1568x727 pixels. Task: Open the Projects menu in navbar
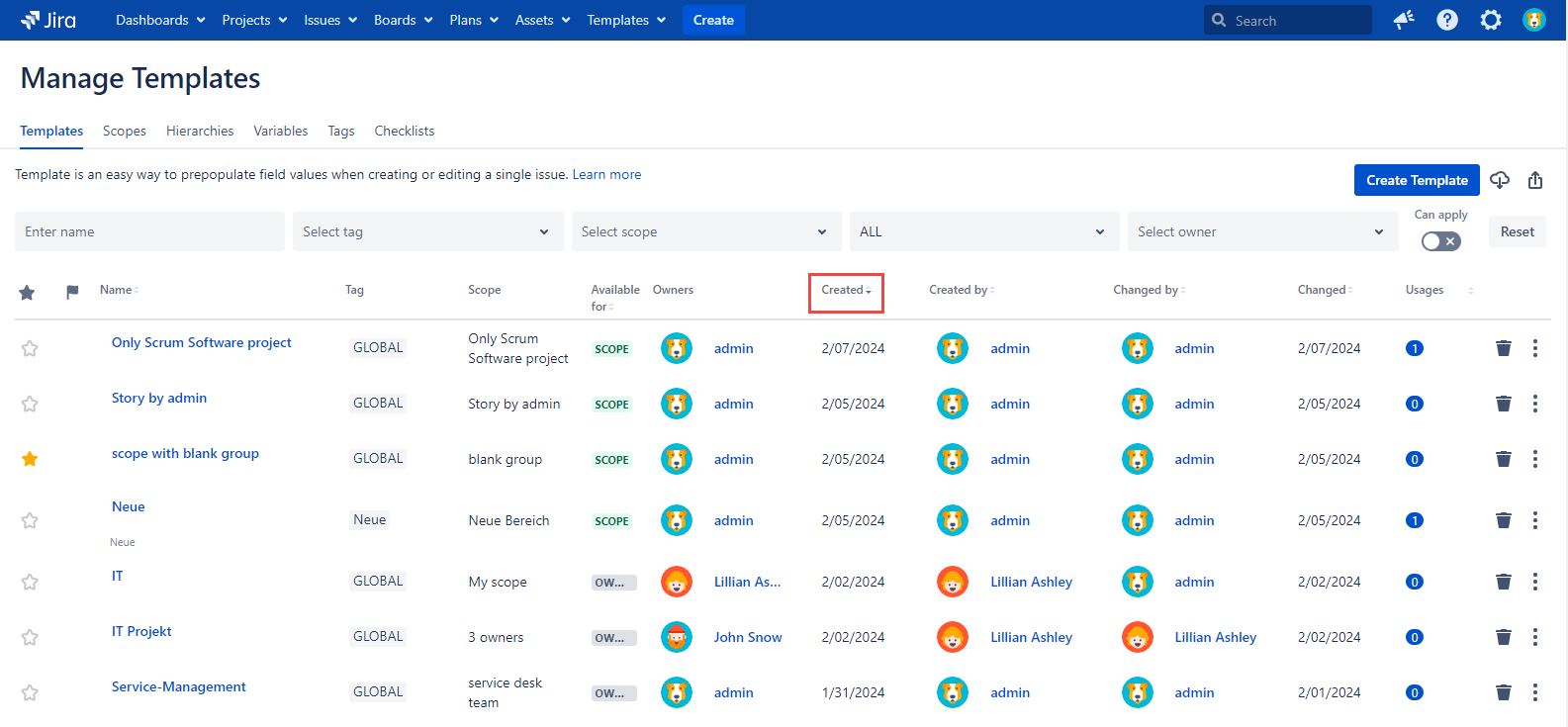click(254, 20)
